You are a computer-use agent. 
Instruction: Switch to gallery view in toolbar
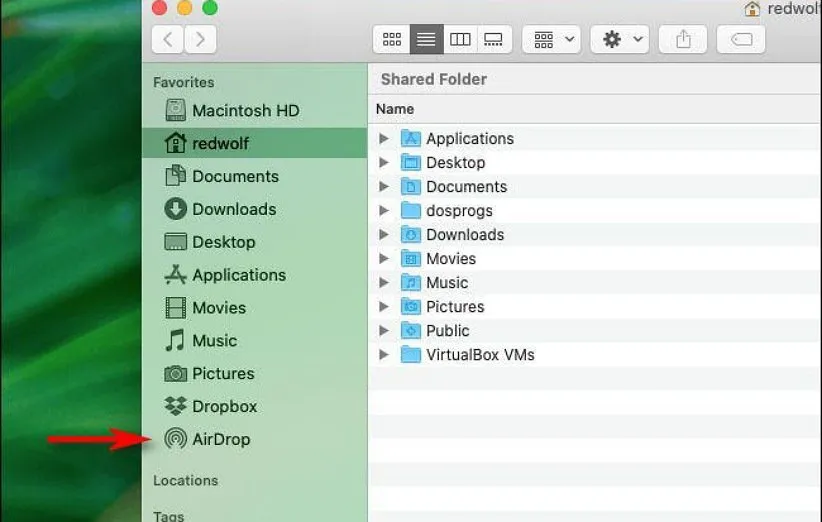(x=494, y=39)
